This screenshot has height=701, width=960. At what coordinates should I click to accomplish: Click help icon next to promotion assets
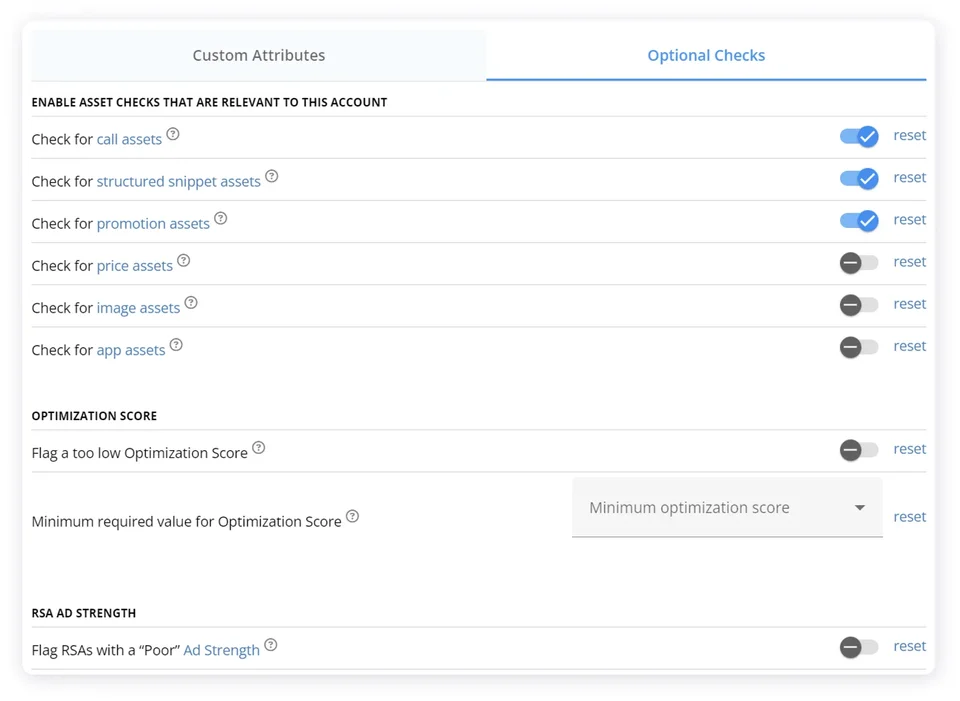pos(221,219)
